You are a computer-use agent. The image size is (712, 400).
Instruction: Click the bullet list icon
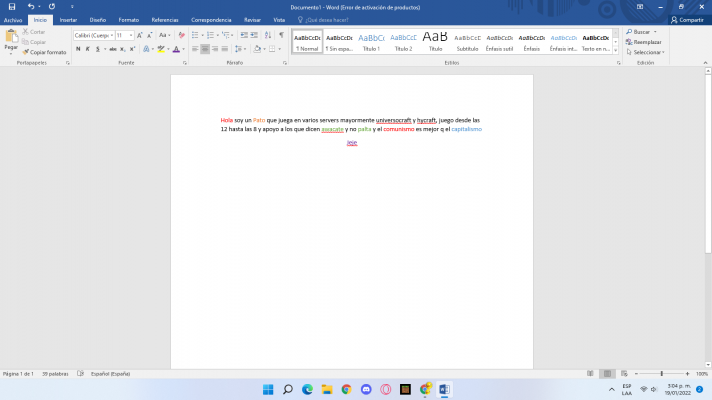coord(194,35)
